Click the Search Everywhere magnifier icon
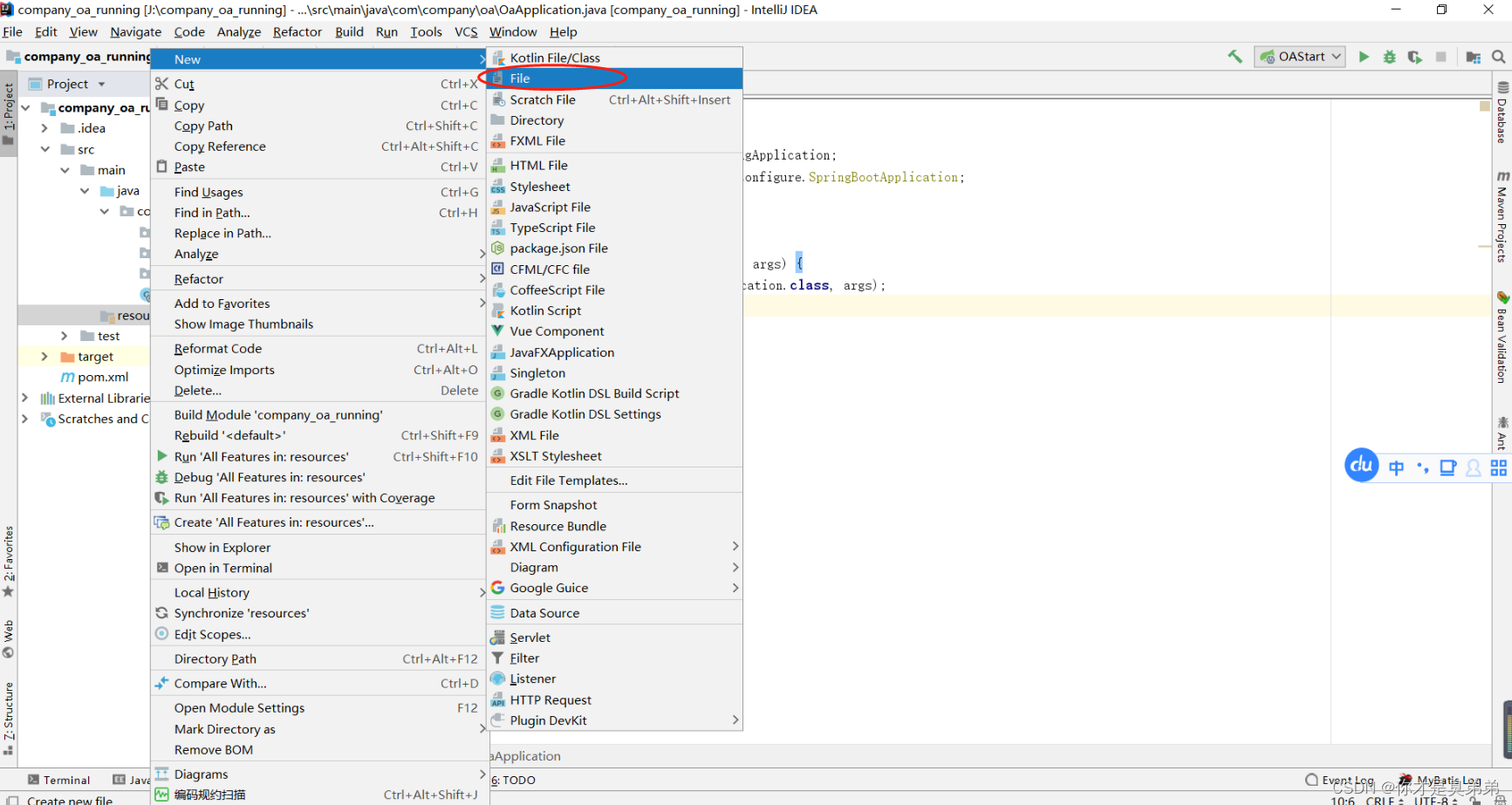Viewport: 1512px width, 805px height. pyautogui.click(x=1499, y=57)
